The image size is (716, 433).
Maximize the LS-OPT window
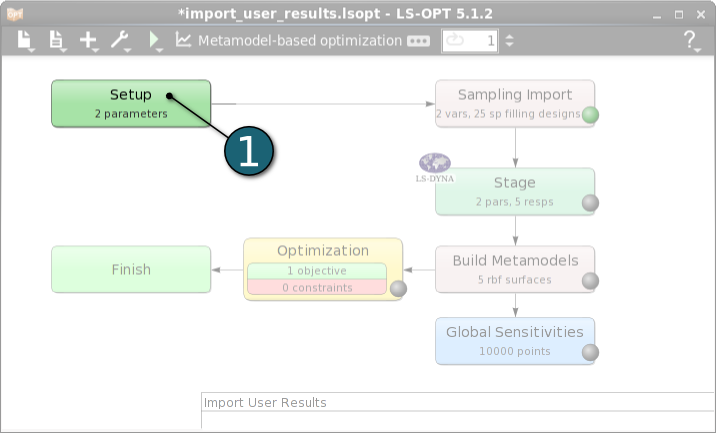[679, 15]
